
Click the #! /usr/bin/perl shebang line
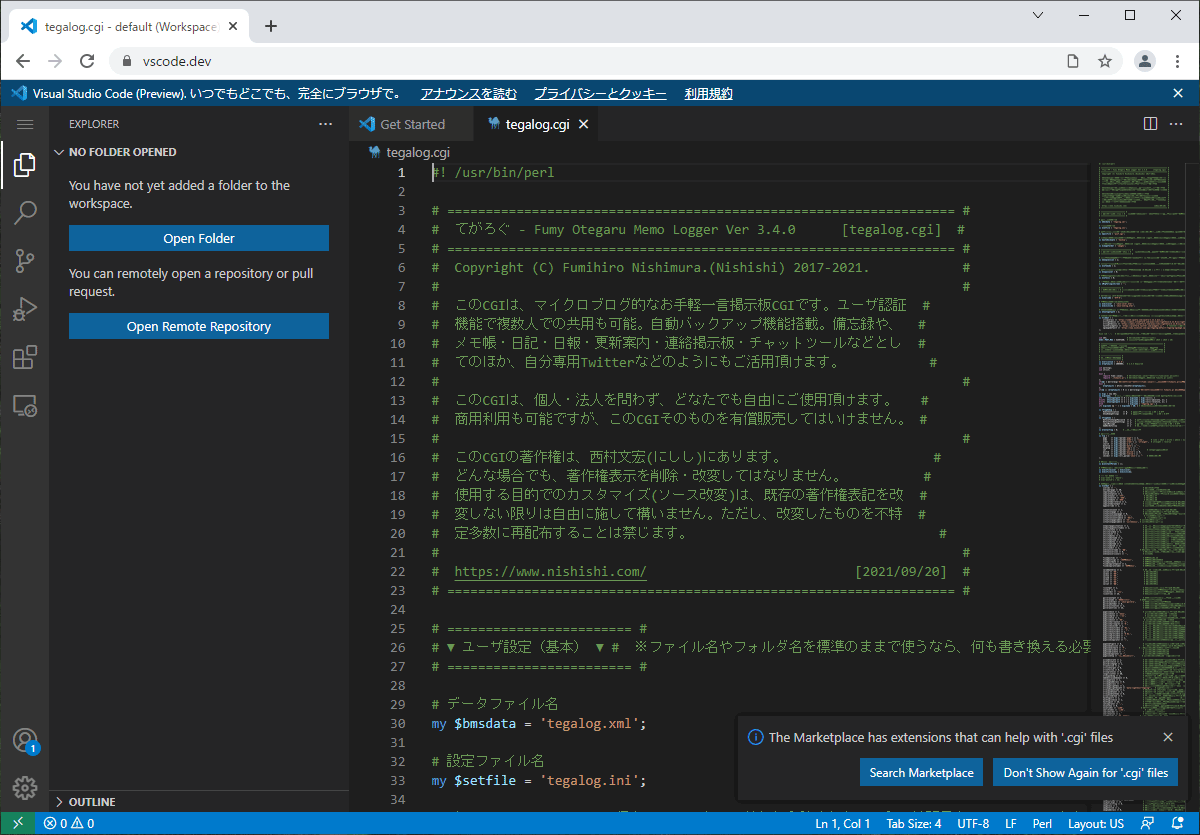click(493, 172)
